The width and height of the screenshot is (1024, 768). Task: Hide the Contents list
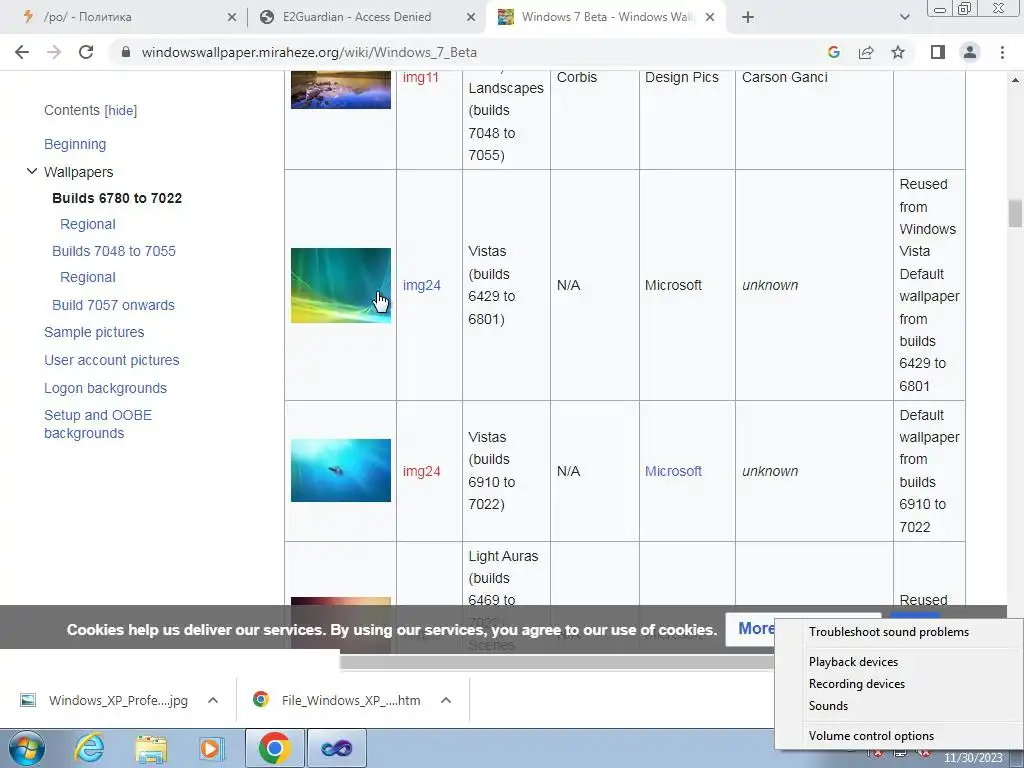pyautogui.click(x=121, y=110)
